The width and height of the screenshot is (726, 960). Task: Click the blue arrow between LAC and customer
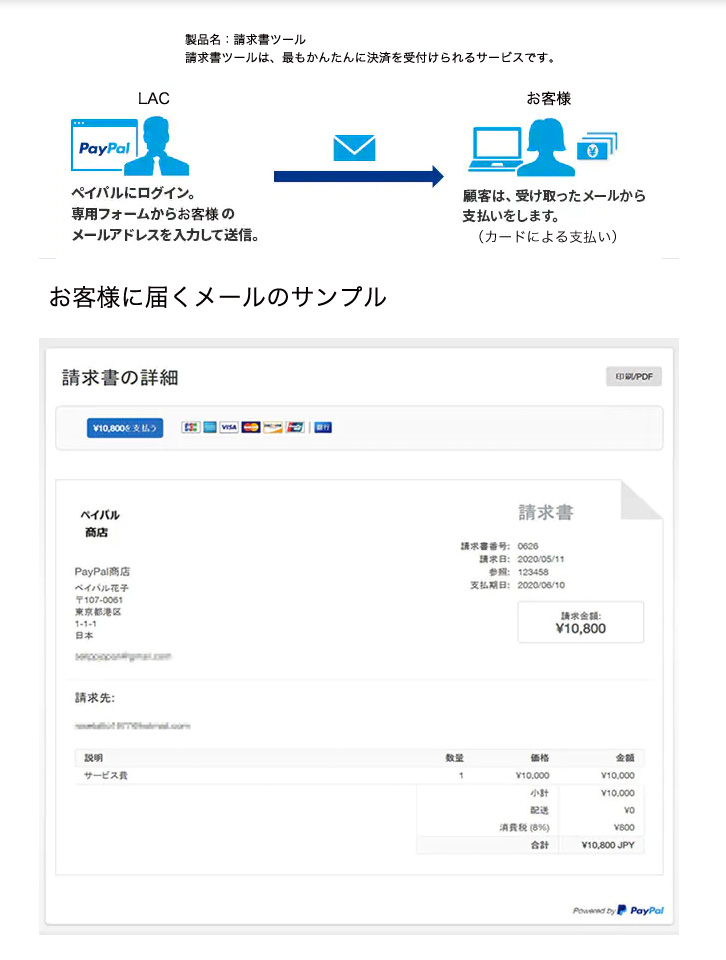point(359,176)
